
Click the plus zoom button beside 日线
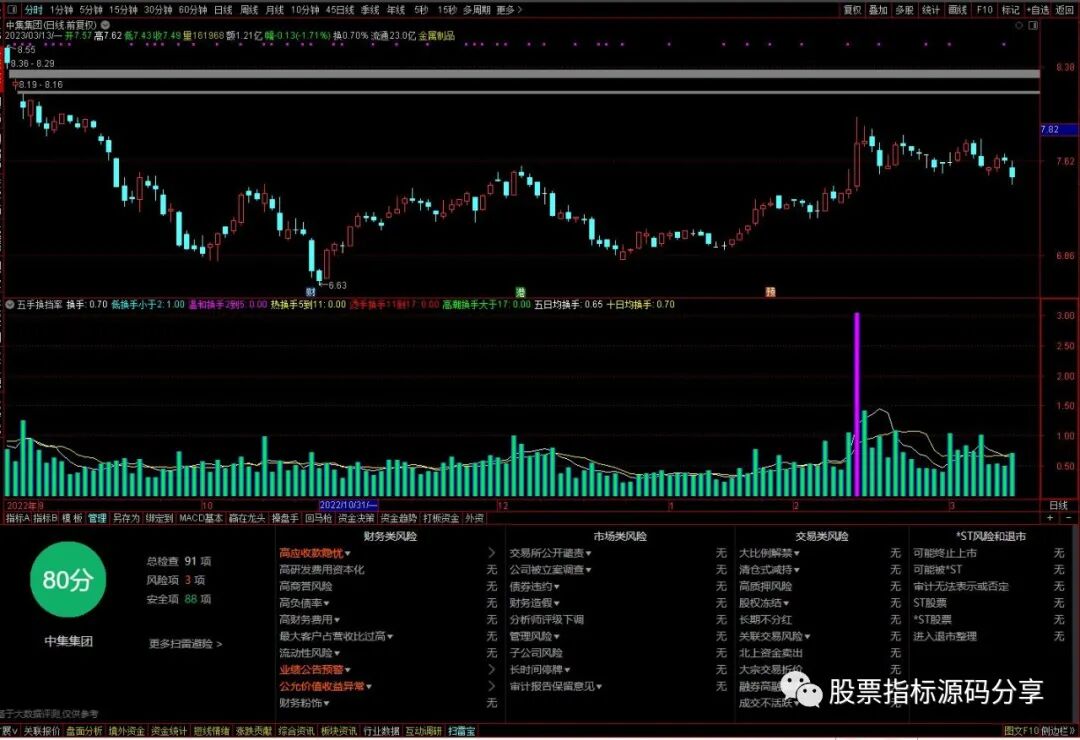tap(1052, 517)
